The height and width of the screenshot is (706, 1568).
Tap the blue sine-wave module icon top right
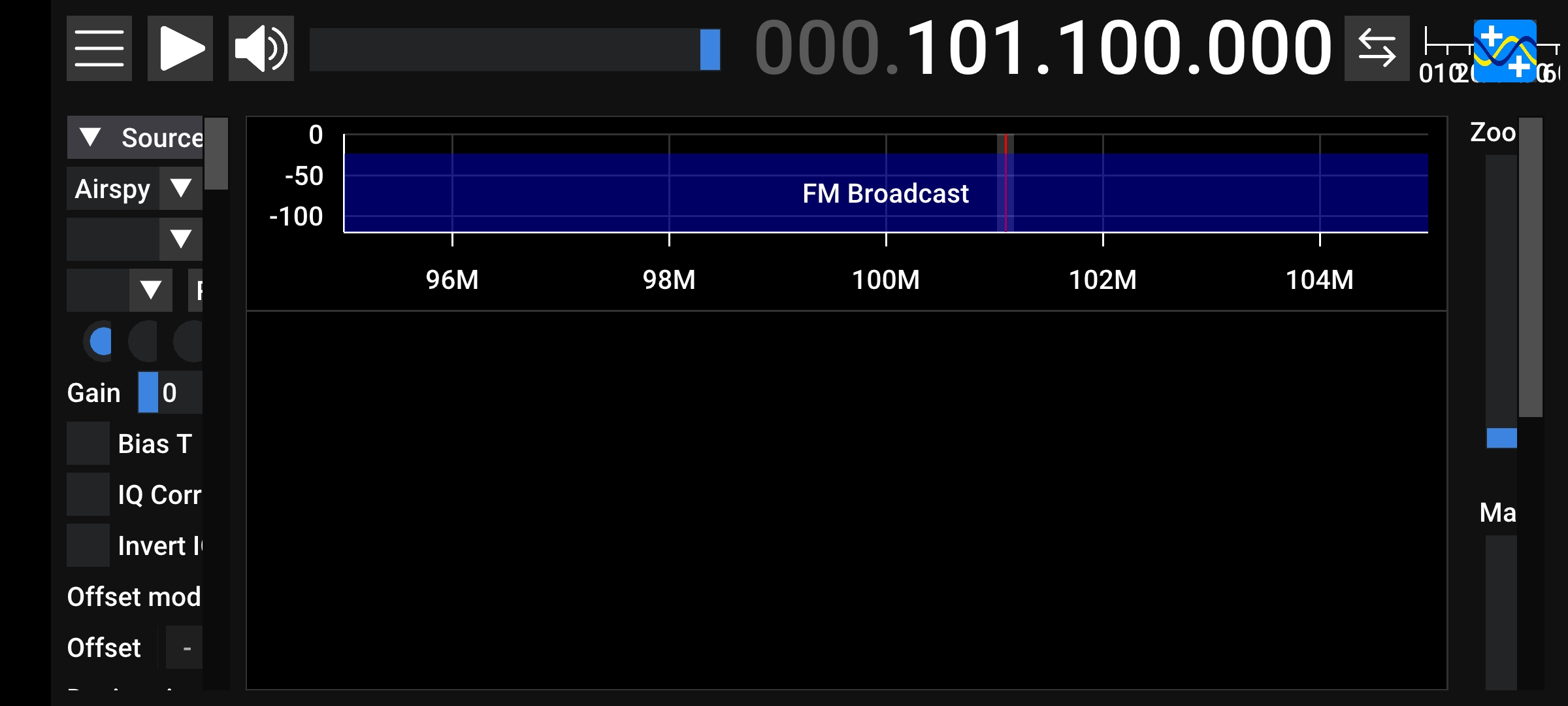pyautogui.click(x=1506, y=48)
